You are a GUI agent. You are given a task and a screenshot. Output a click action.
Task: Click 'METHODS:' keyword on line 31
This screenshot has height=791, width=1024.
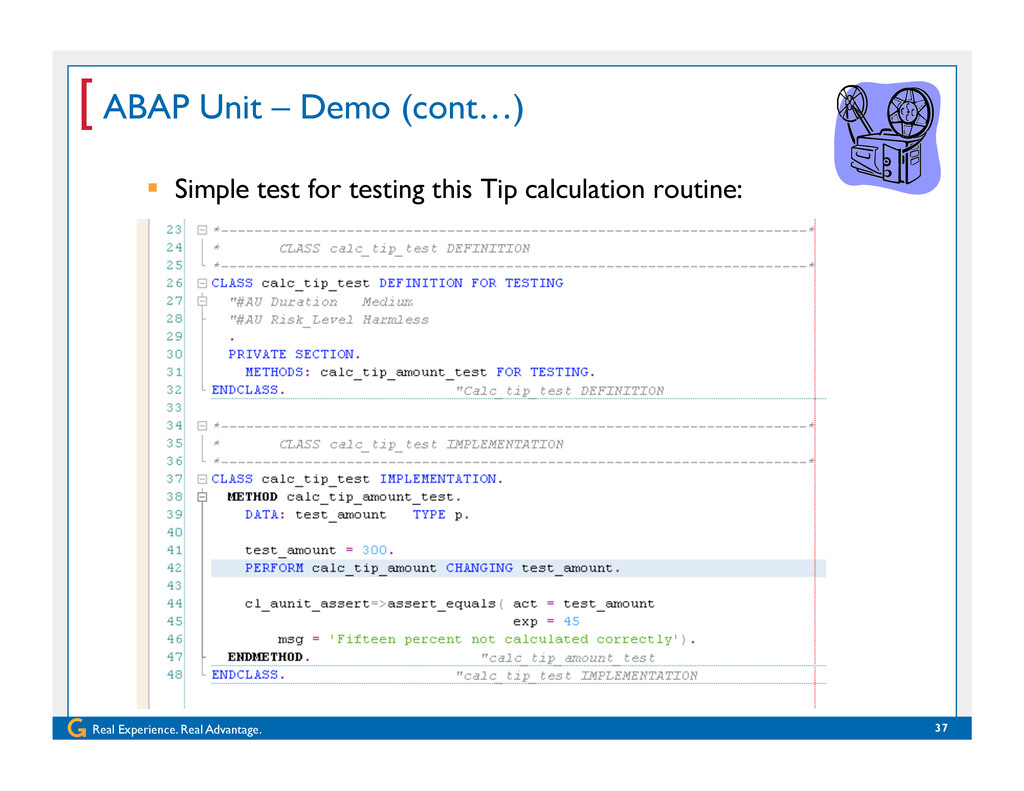pyautogui.click(x=278, y=372)
